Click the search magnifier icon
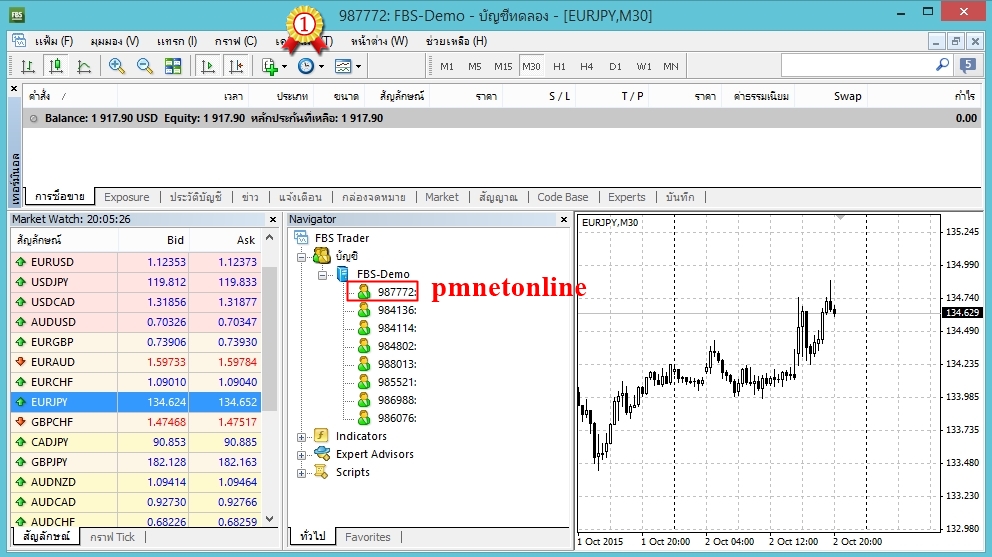The height and width of the screenshot is (557, 992). pyautogui.click(x=943, y=65)
